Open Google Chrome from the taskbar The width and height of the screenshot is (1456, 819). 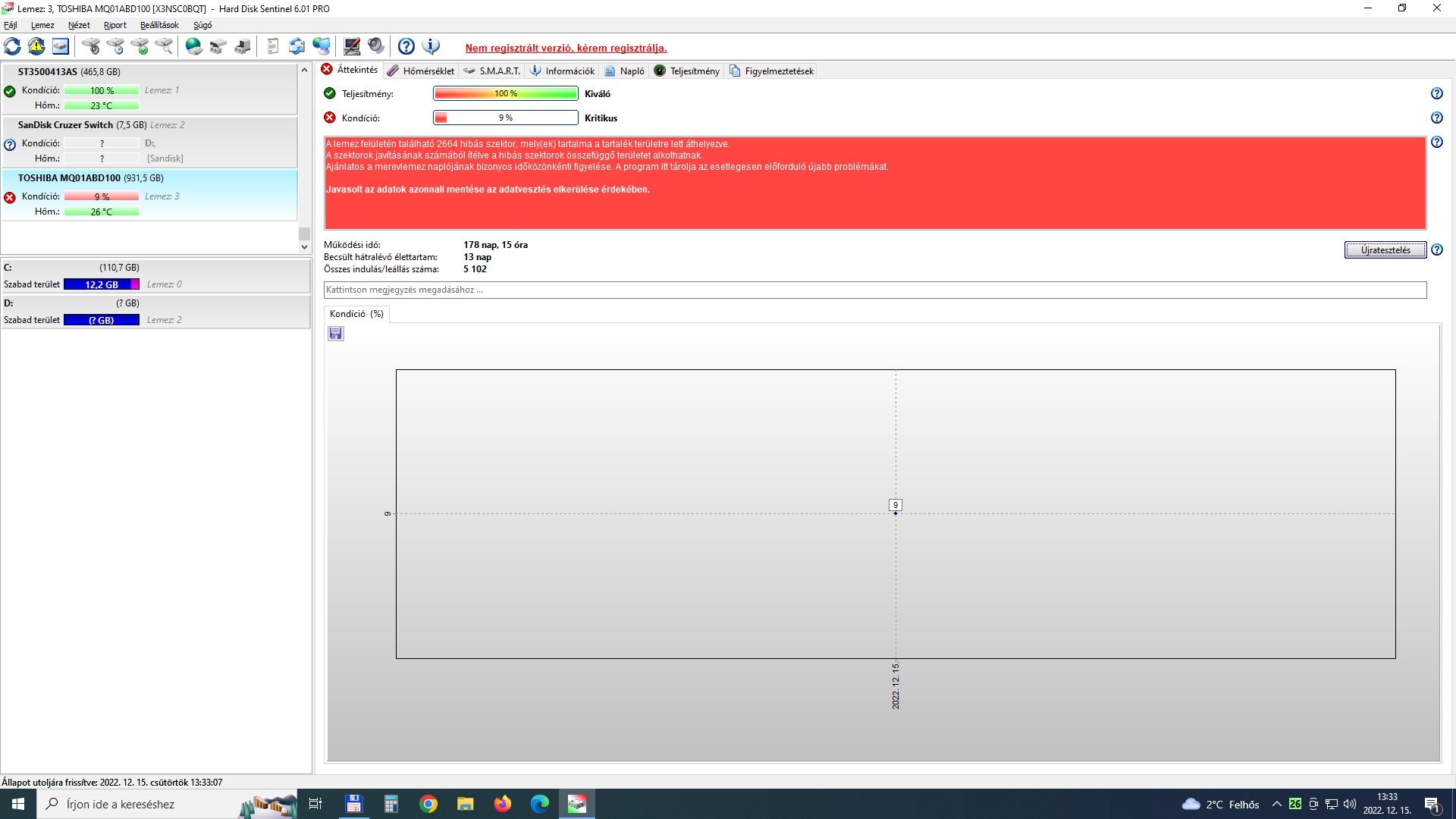tap(428, 804)
